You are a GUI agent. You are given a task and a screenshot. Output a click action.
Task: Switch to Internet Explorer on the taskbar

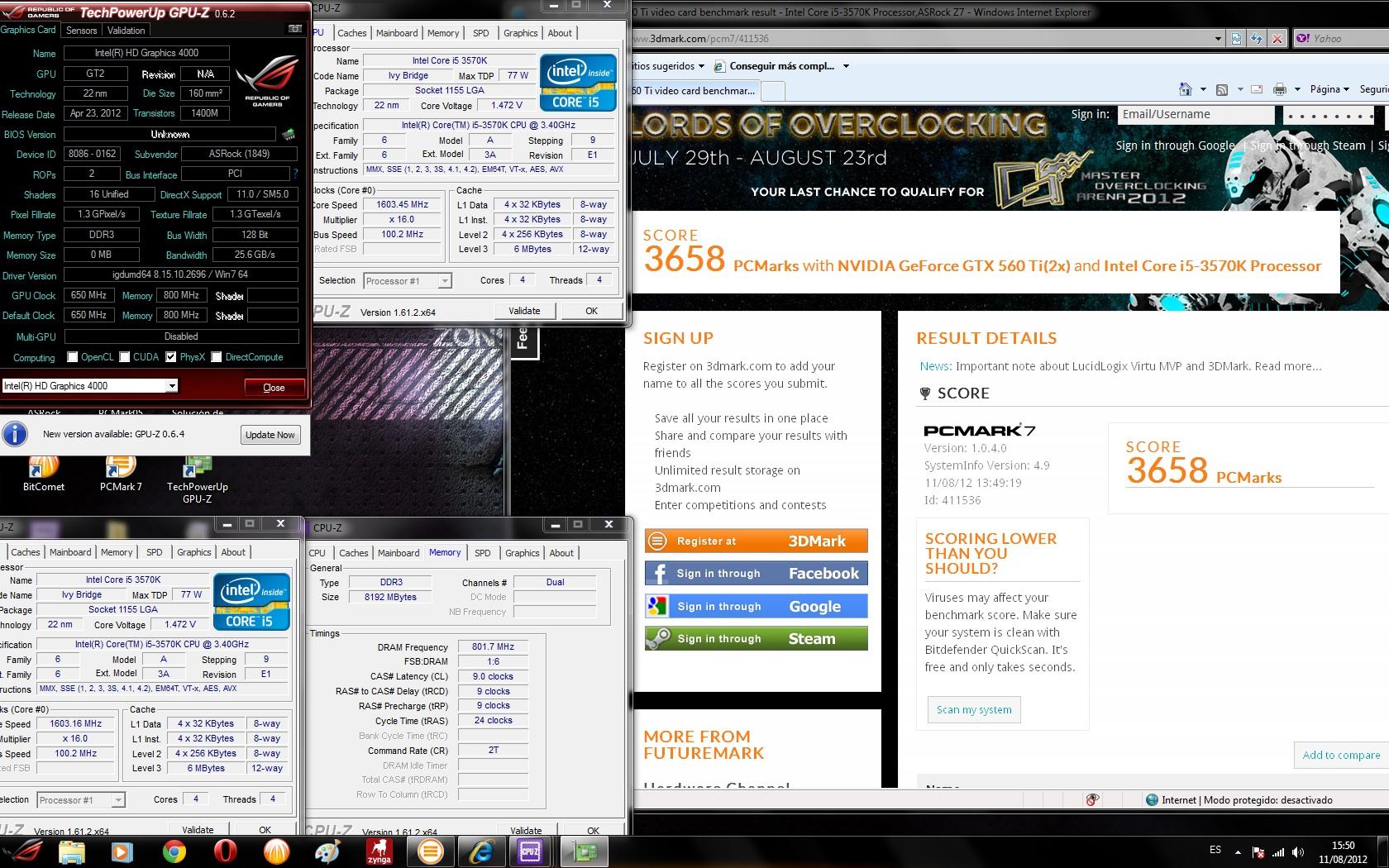[481, 851]
